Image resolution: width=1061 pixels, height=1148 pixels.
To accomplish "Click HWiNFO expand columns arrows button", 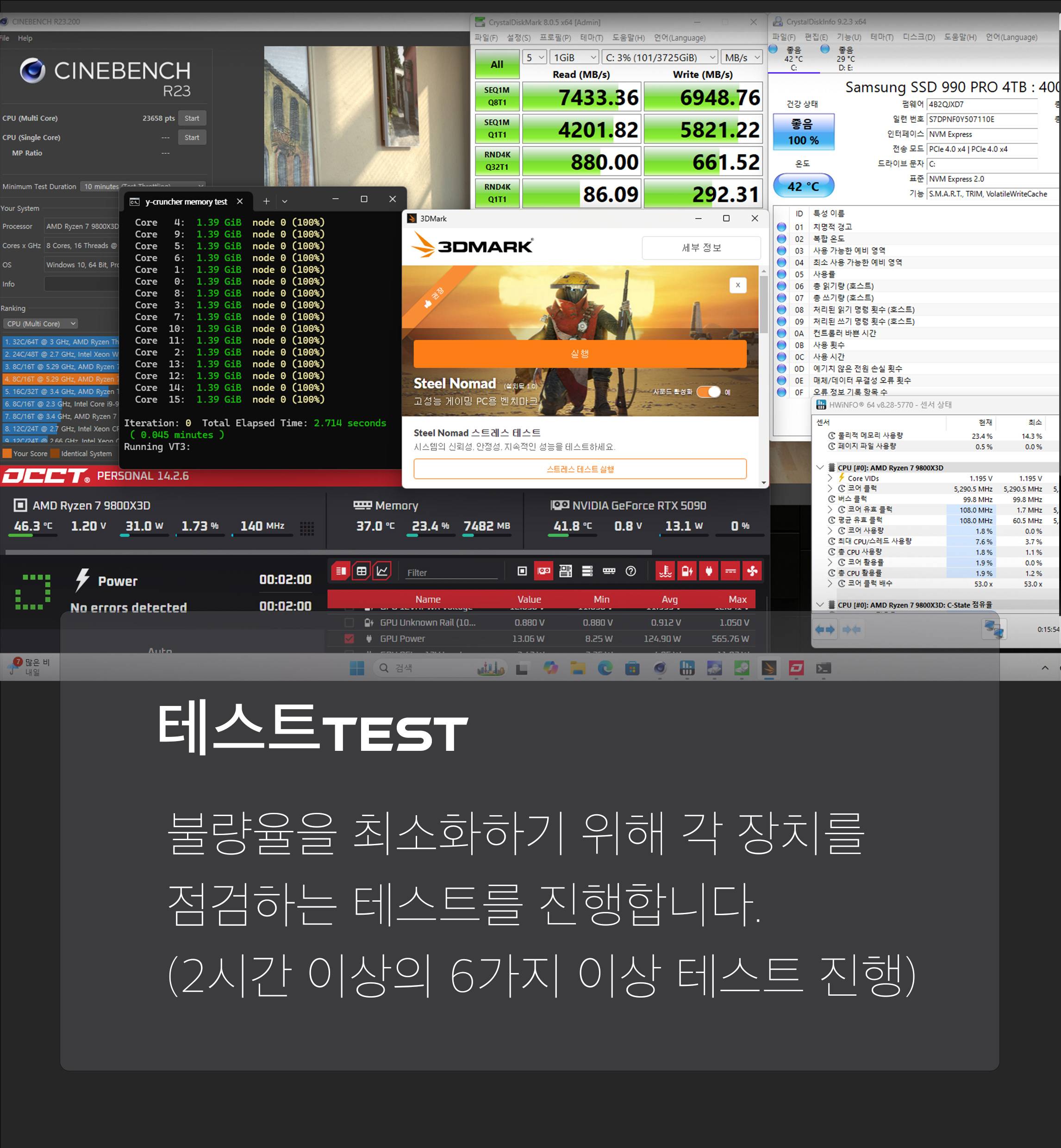I will pos(825,630).
